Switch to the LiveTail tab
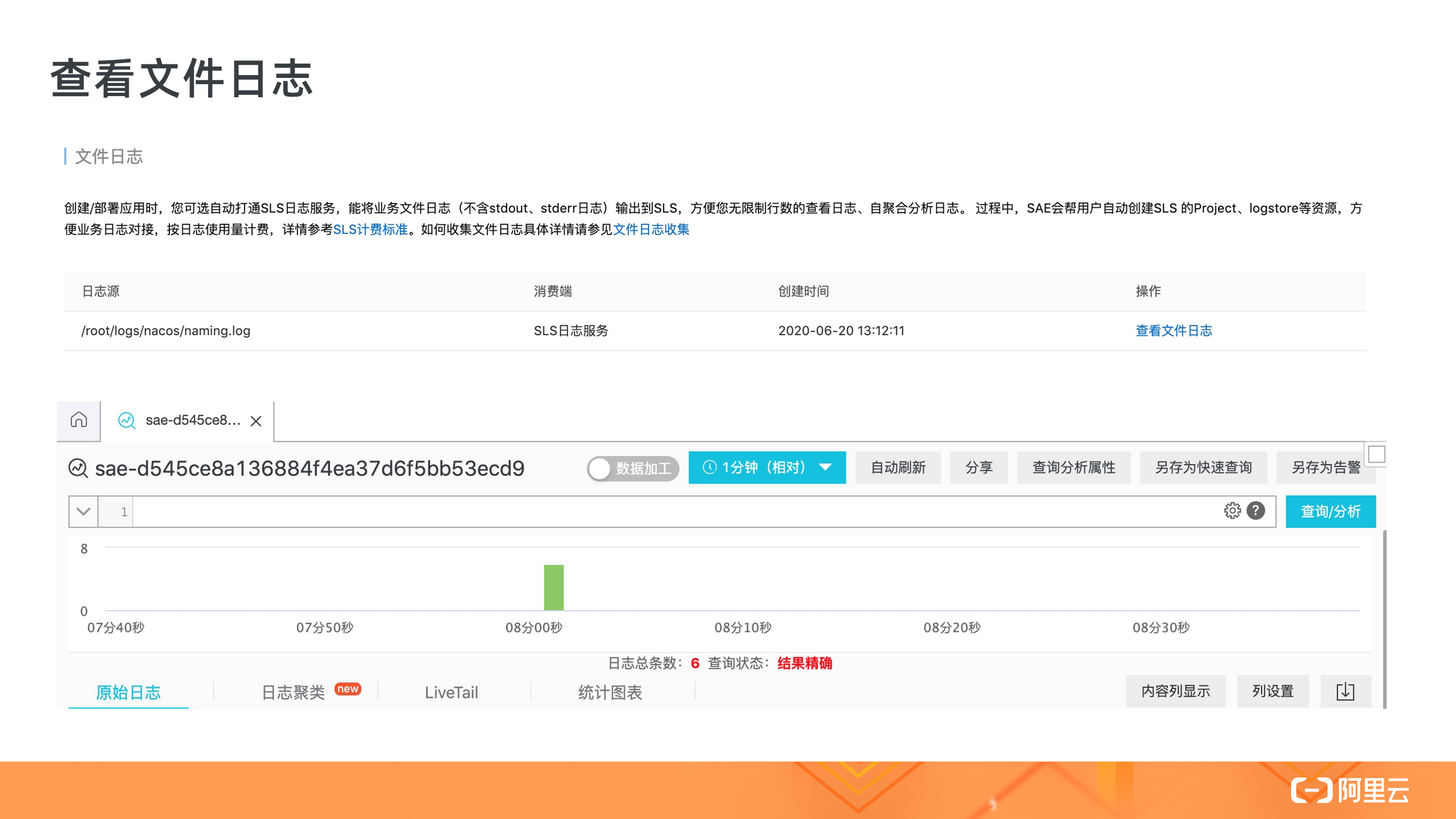The image size is (1456, 819). click(x=452, y=692)
